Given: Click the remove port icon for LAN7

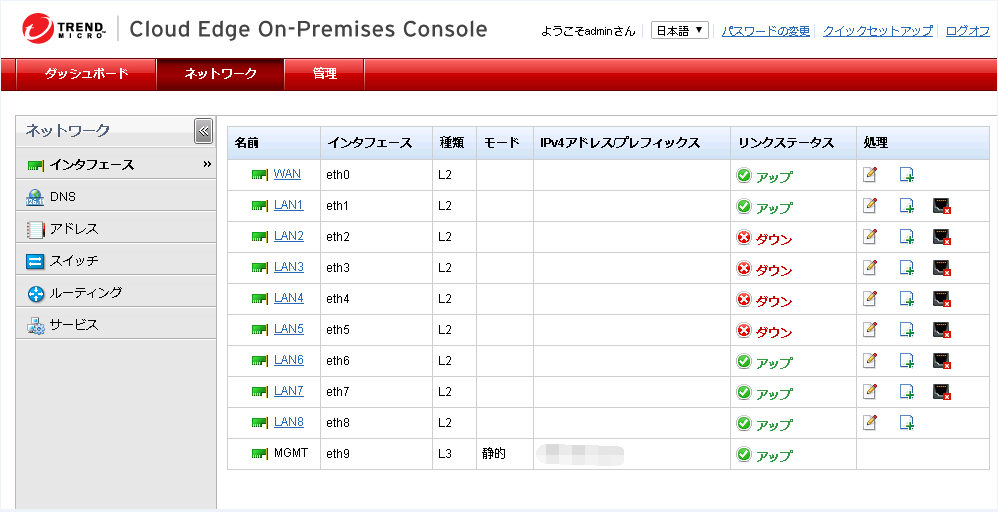Looking at the screenshot, I should point(941,392).
